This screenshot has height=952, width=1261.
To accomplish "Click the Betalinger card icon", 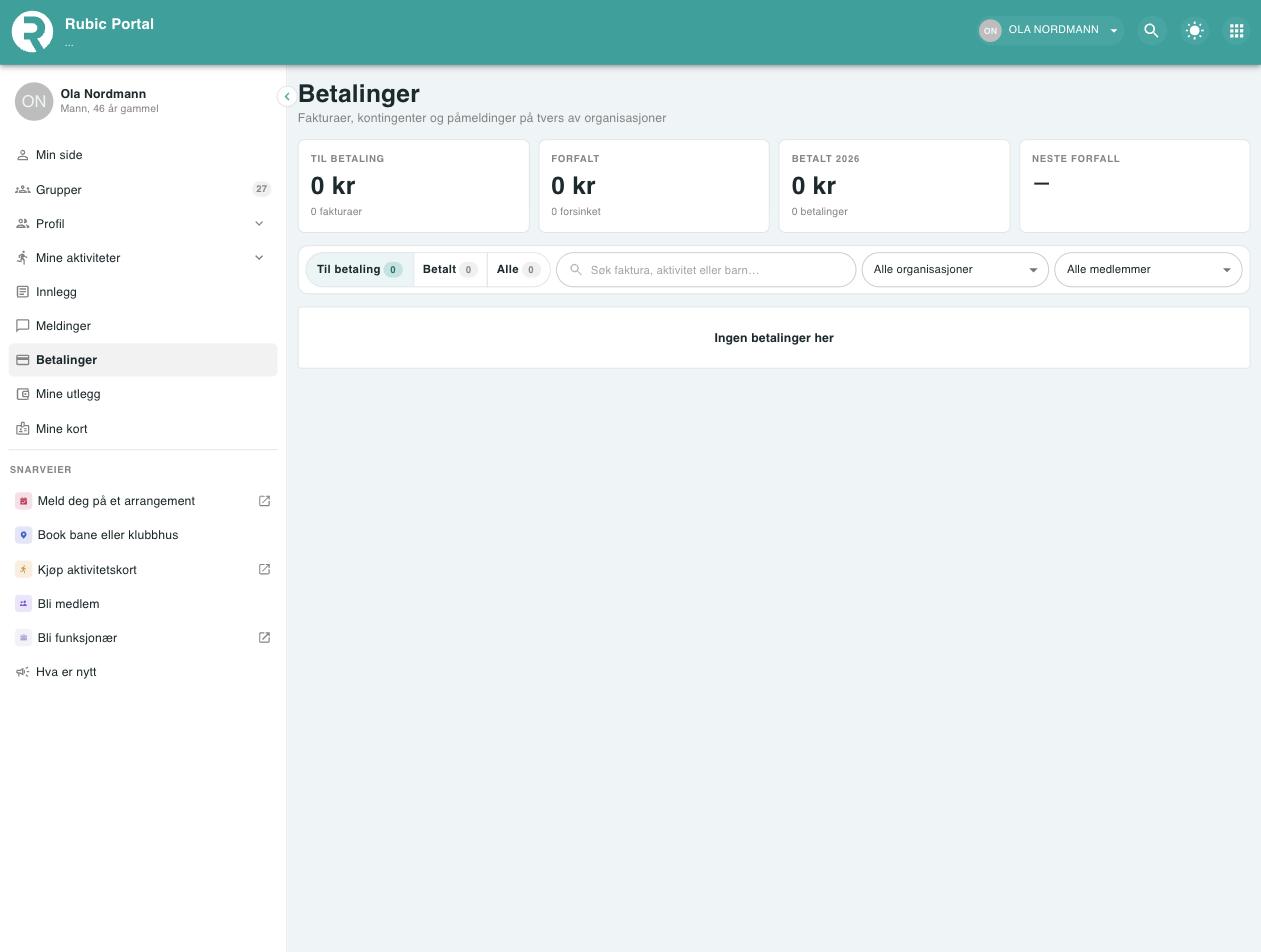I will (x=23, y=360).
